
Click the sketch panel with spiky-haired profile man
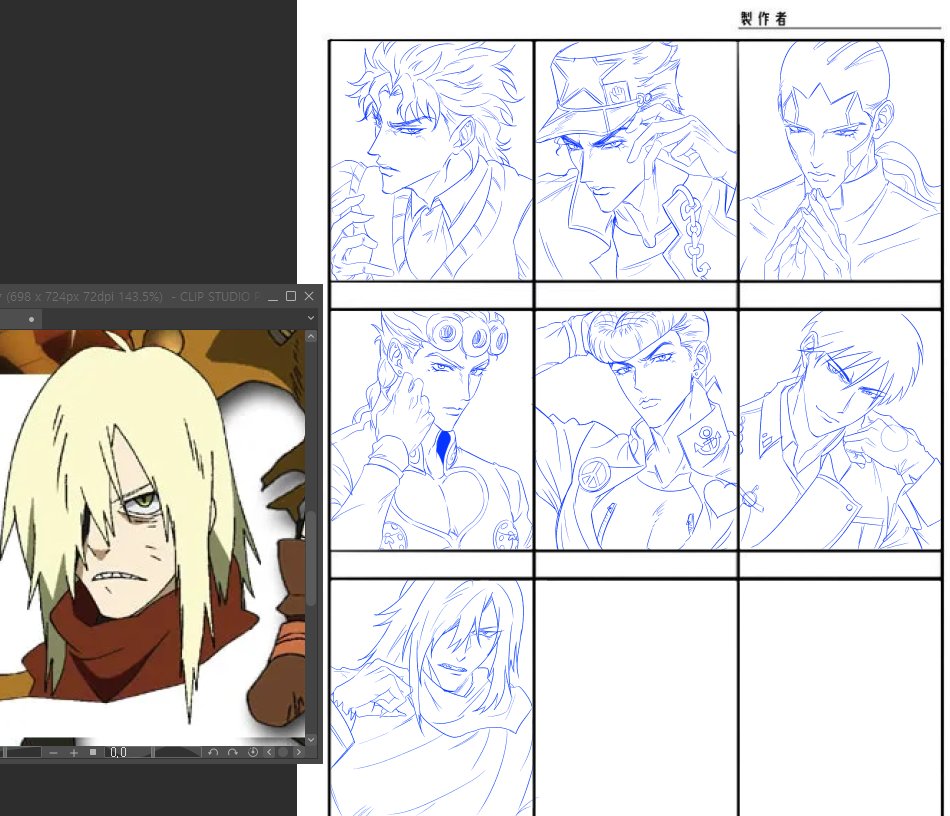(431, 161)
